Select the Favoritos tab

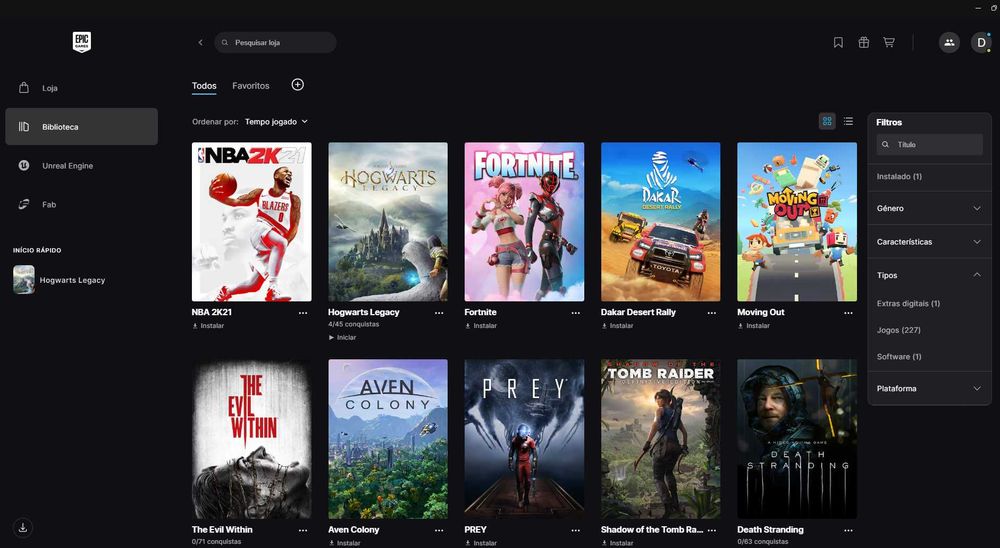pos(251,85)
